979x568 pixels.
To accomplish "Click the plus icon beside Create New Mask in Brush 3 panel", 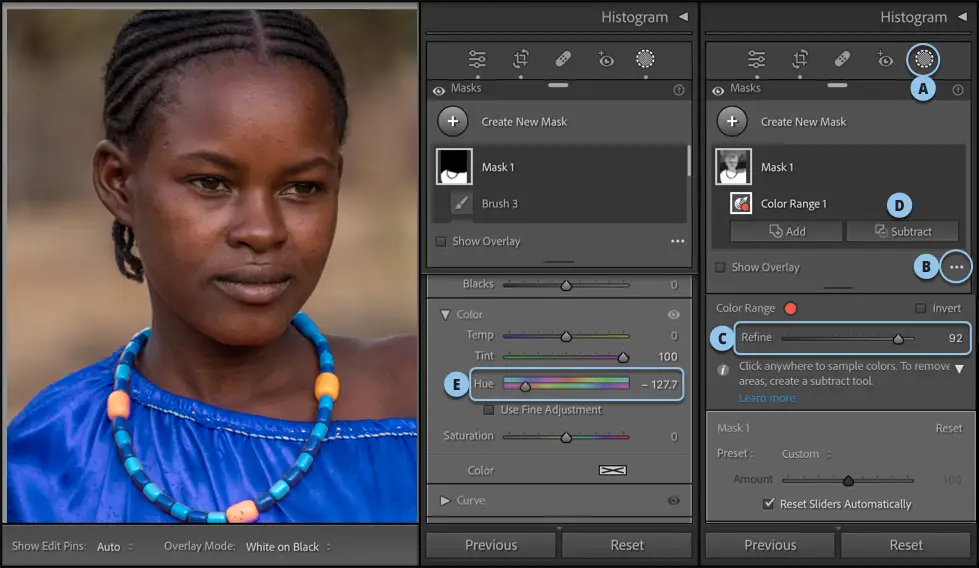I will [453, 121].
